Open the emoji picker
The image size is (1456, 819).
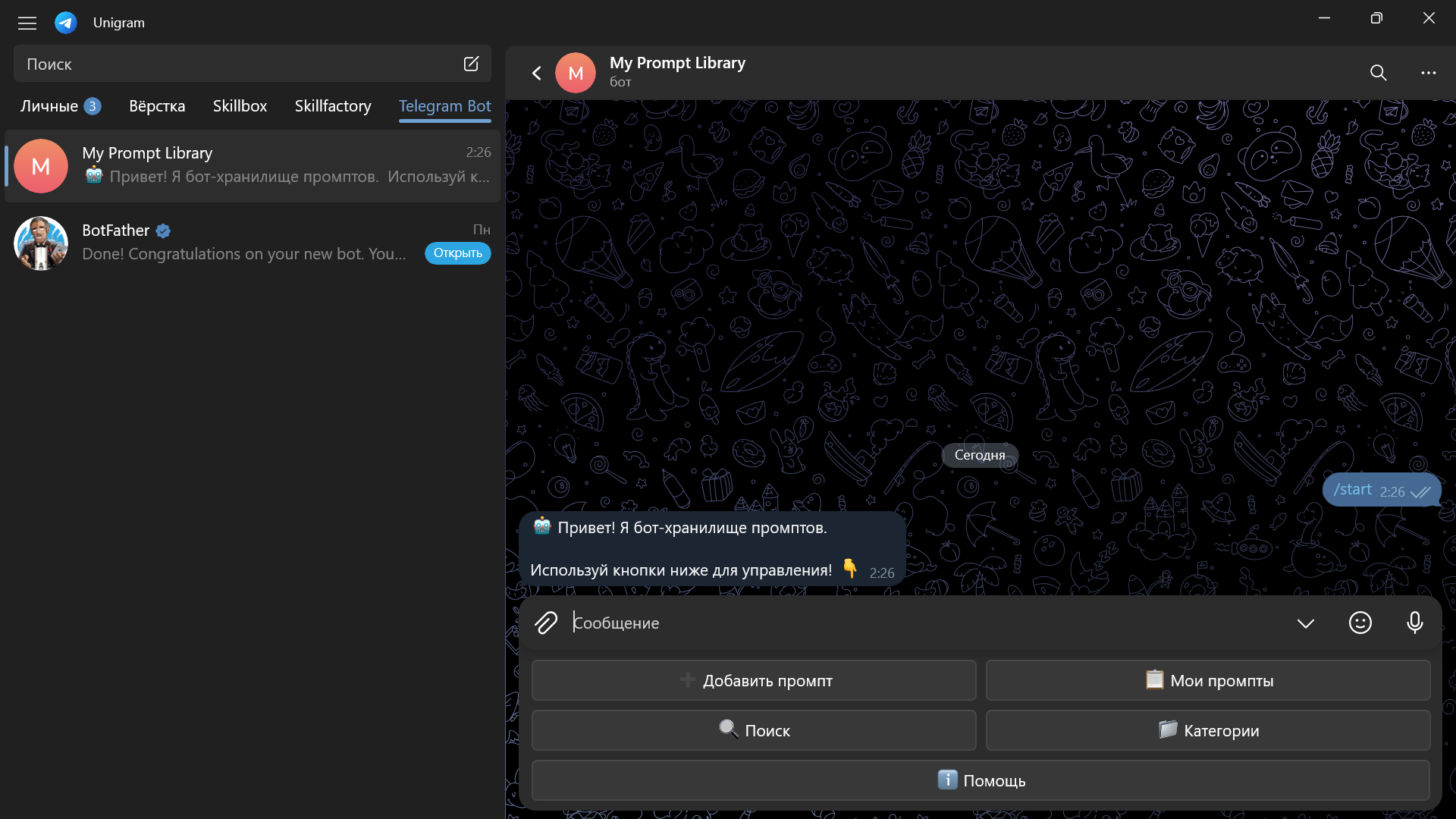1360,623
